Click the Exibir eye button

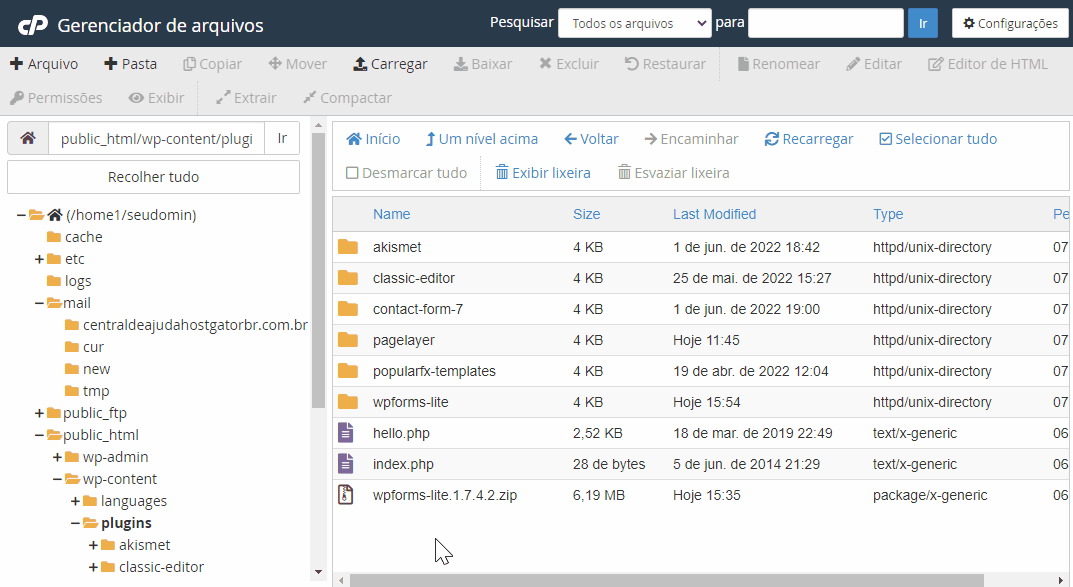[x=157, y=98]
